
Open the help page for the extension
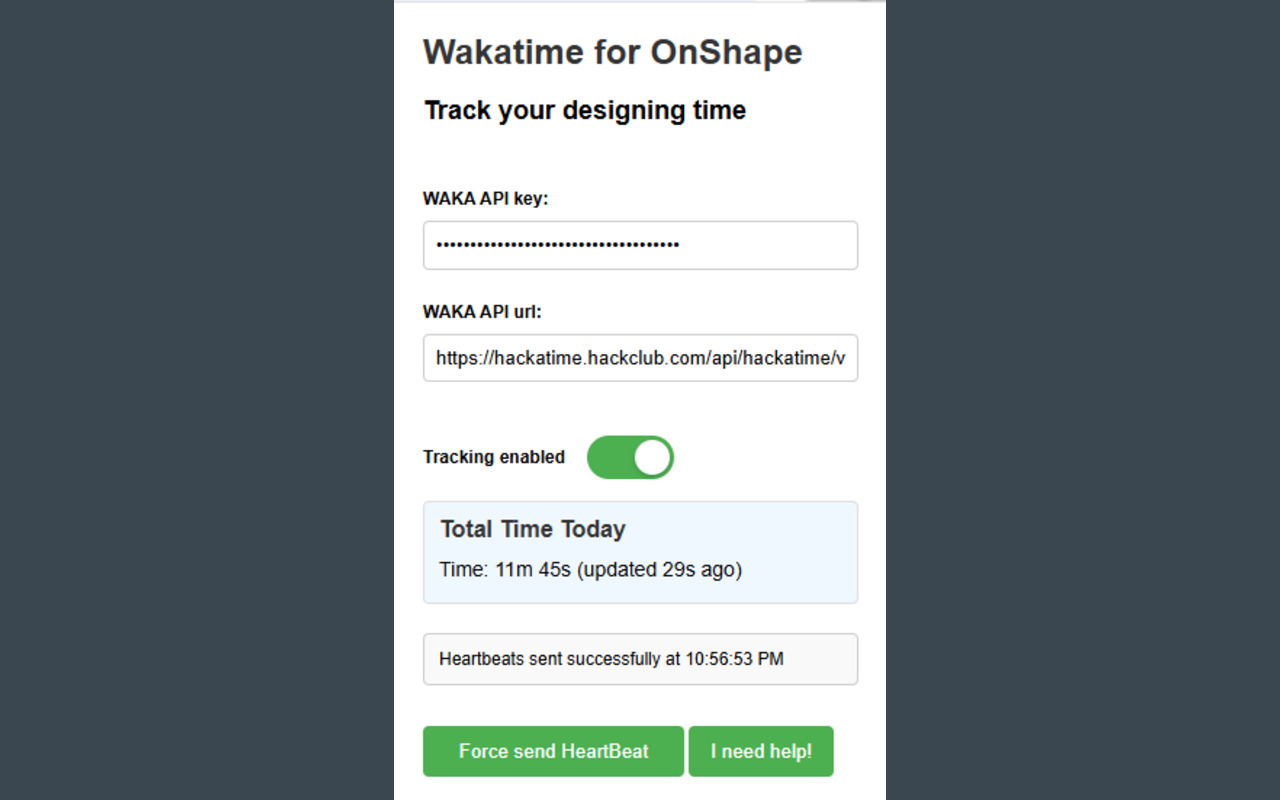761,751
